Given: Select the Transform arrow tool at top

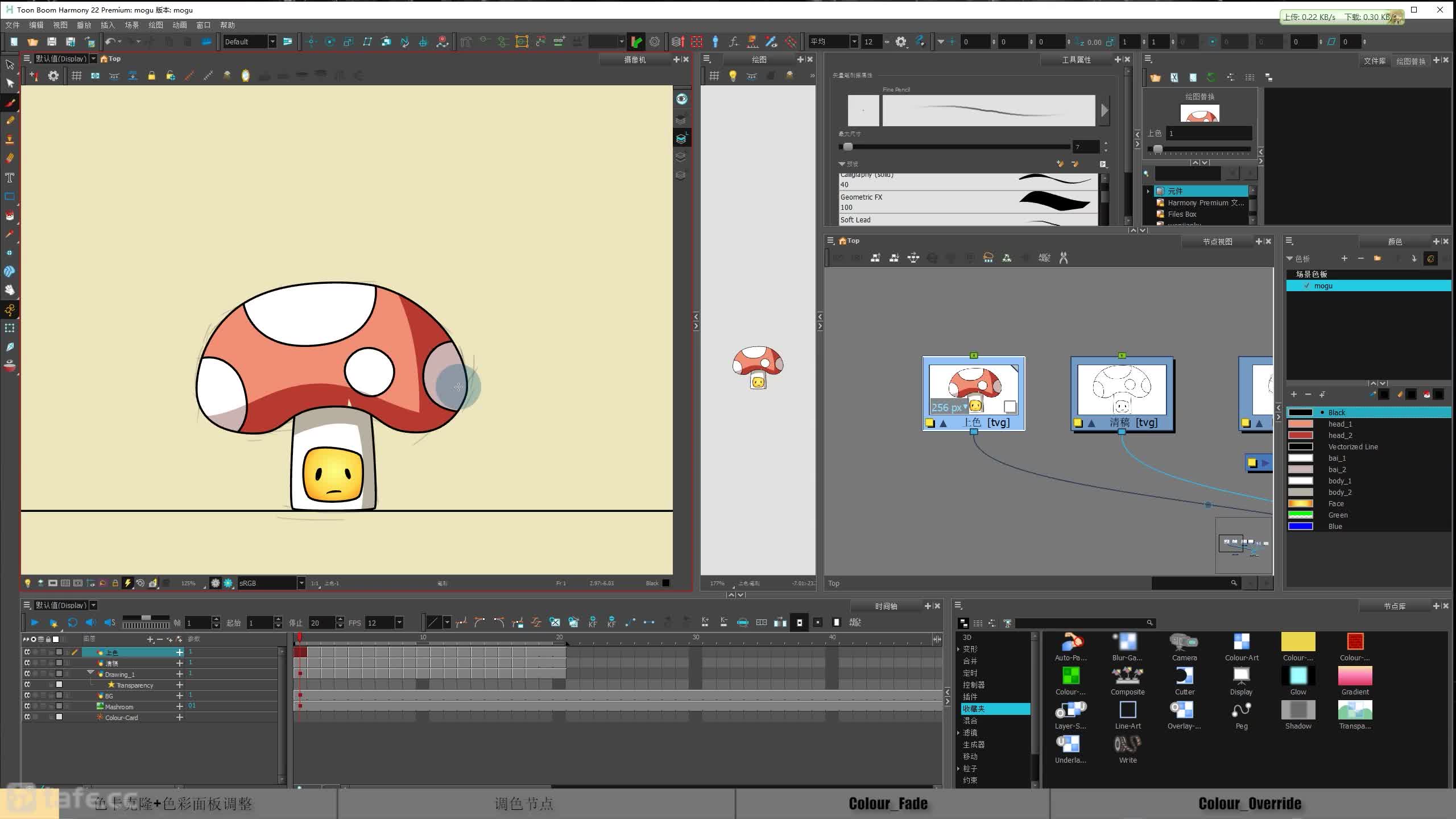Looking at the screenshot, I should coord(10,64).
